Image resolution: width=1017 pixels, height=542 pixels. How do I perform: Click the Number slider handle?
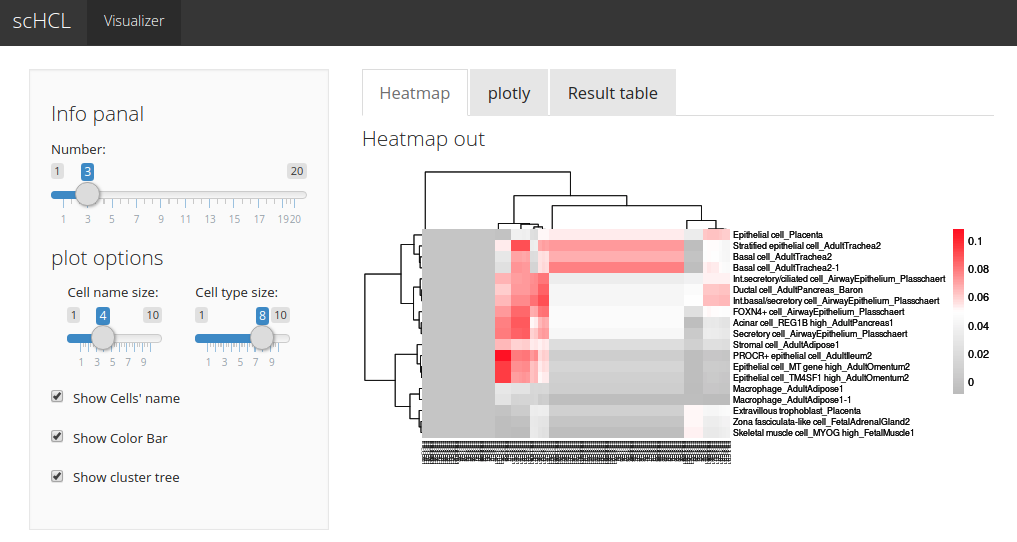[x=88, y=194]
